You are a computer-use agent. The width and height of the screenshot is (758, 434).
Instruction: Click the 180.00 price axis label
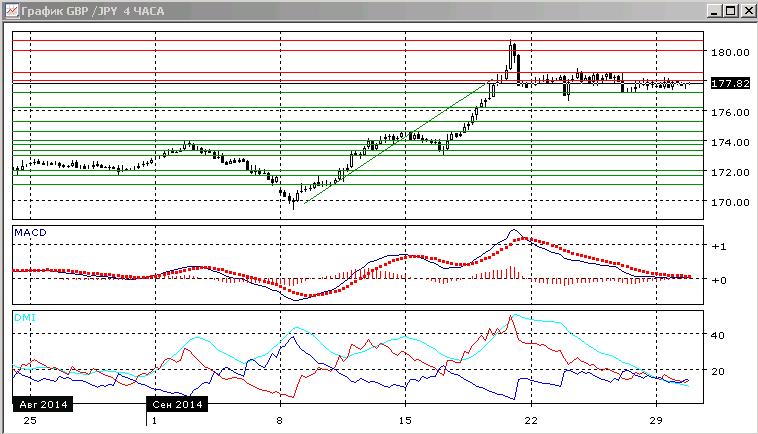click(x=730, y=52)
